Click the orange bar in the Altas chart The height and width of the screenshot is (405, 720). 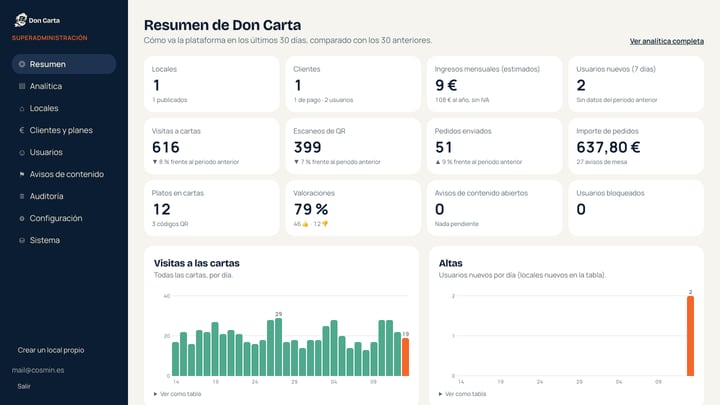(690, 336)
